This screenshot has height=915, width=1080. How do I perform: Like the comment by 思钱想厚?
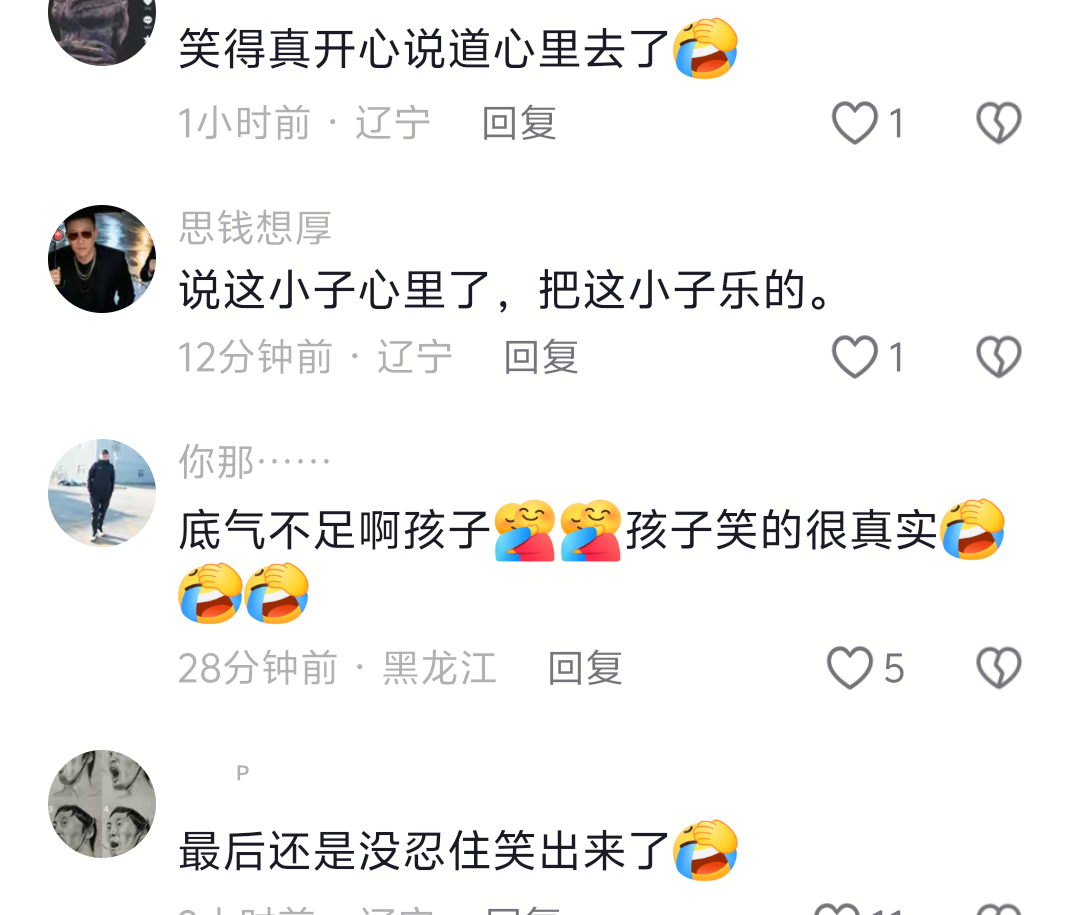tap(855, 357)
